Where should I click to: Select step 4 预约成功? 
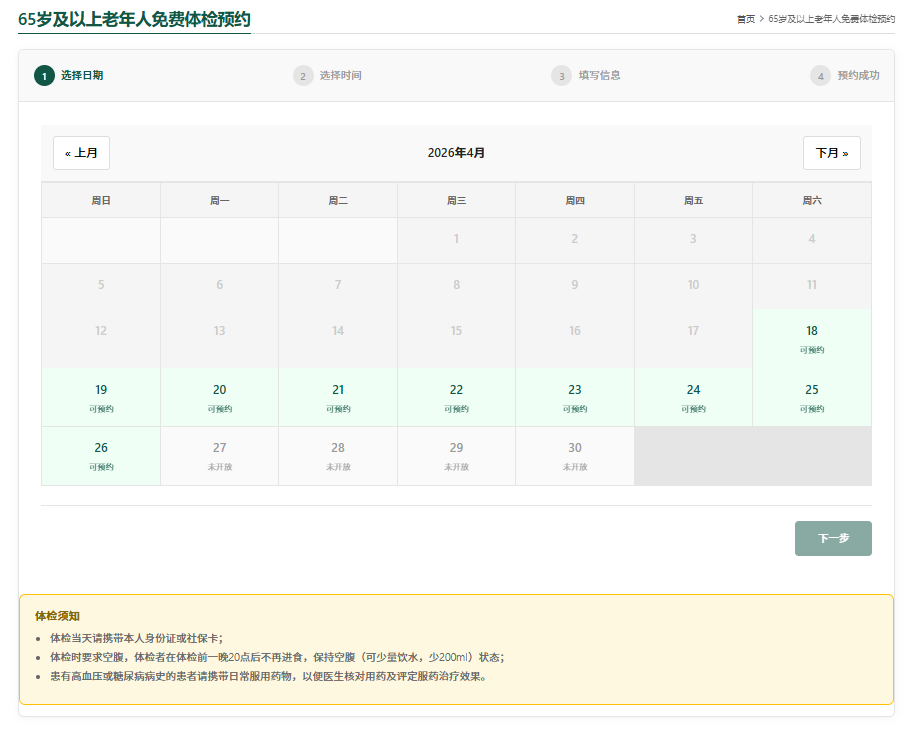pos(845,76)
